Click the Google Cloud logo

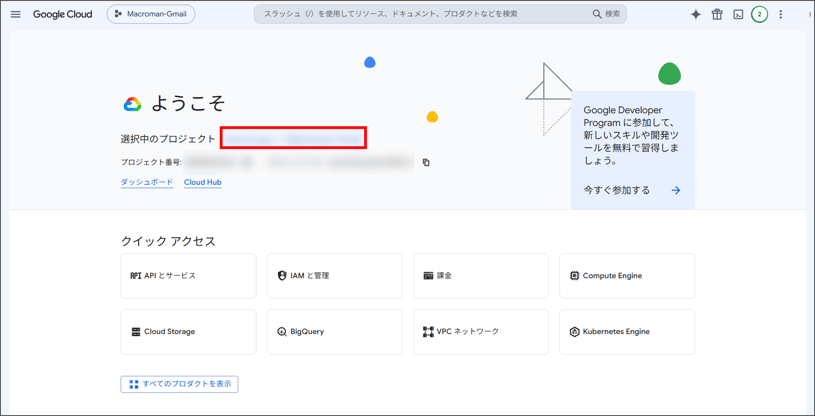point(63,14)
